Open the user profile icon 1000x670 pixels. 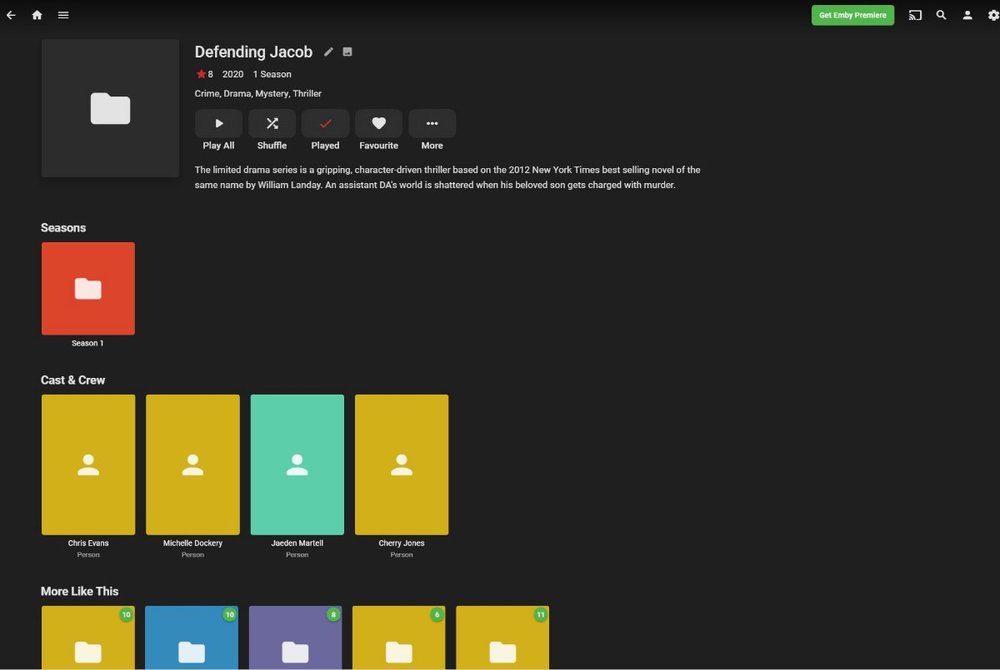click(967, 15)
